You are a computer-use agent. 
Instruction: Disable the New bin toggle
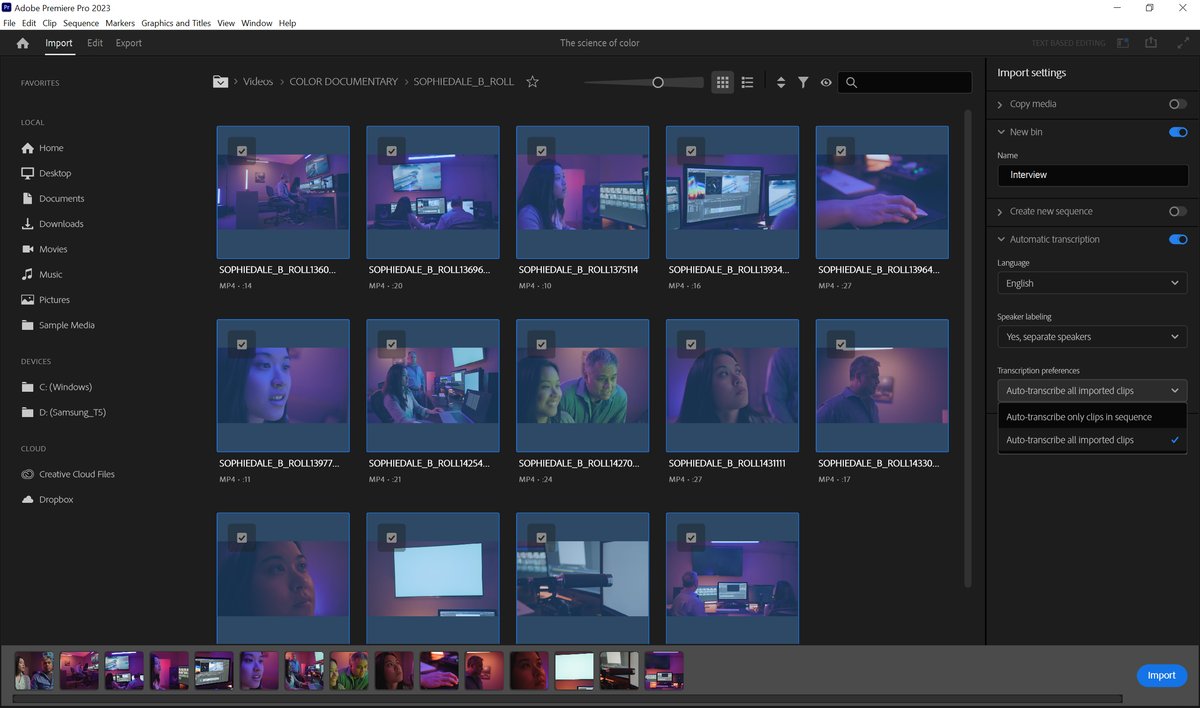coord(1177,131)
